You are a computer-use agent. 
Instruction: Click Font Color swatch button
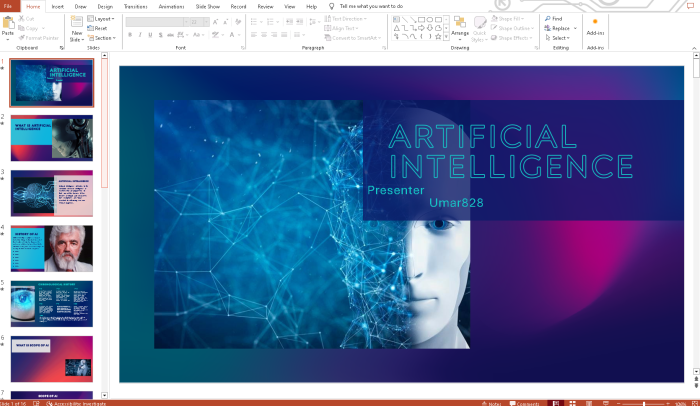[232, 35]
